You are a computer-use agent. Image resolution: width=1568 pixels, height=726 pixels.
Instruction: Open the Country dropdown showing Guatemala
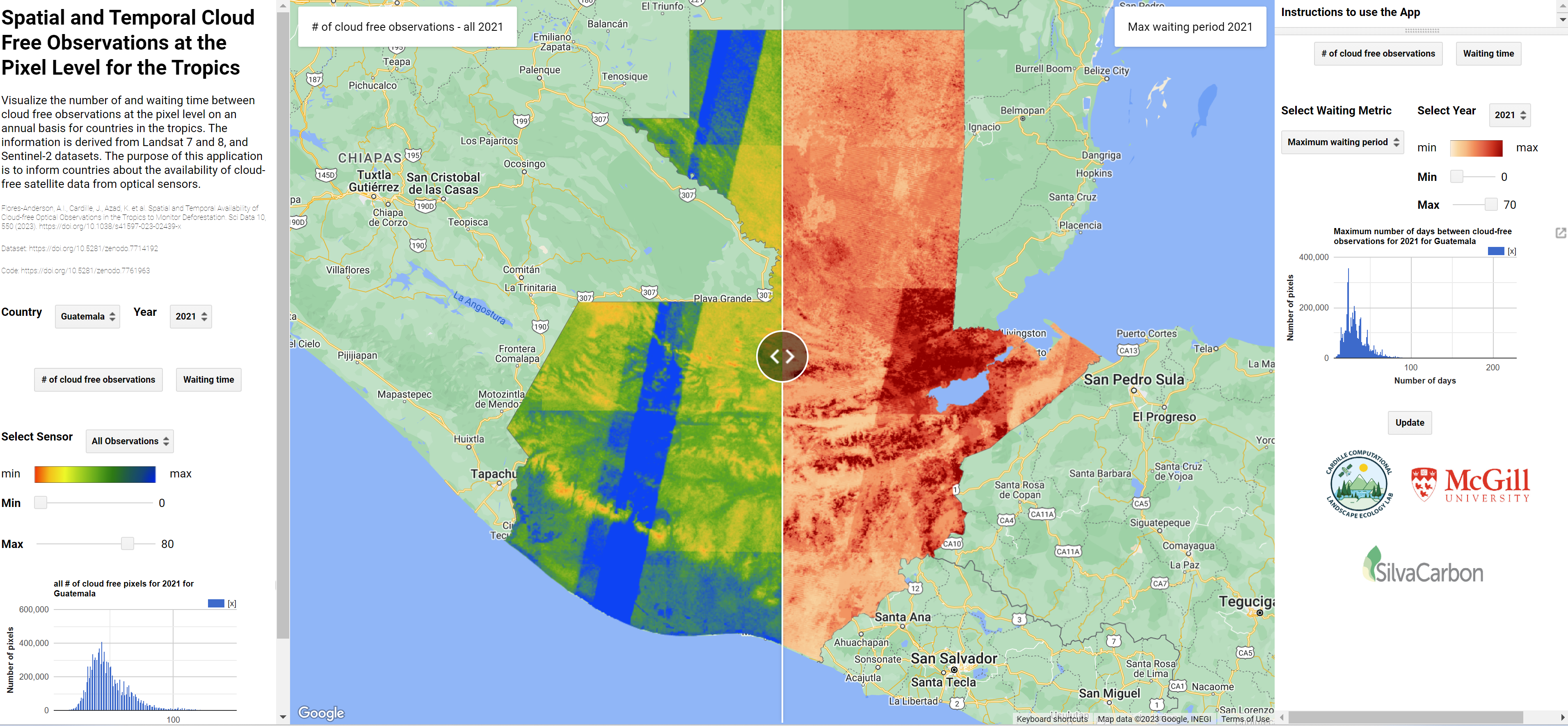[x=87, y=317]
